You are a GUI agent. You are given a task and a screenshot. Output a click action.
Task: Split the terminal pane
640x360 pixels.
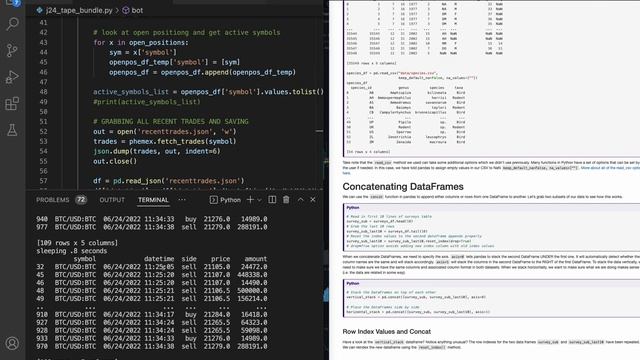point(272,200)
